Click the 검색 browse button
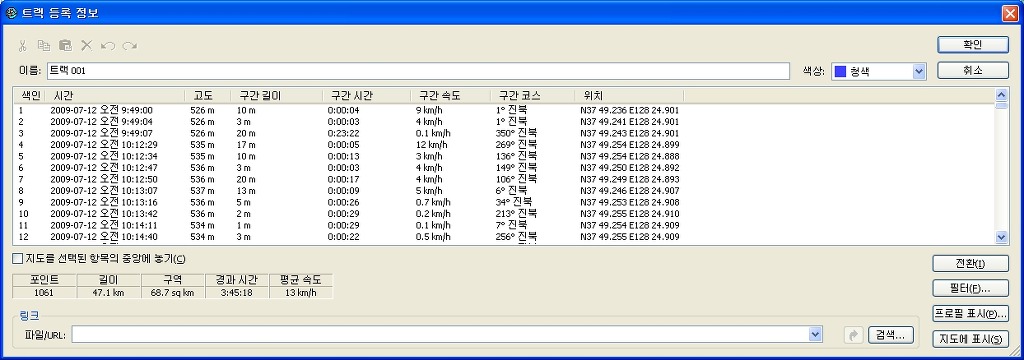Screen dimensions: 1024x360 click(890, 335)
